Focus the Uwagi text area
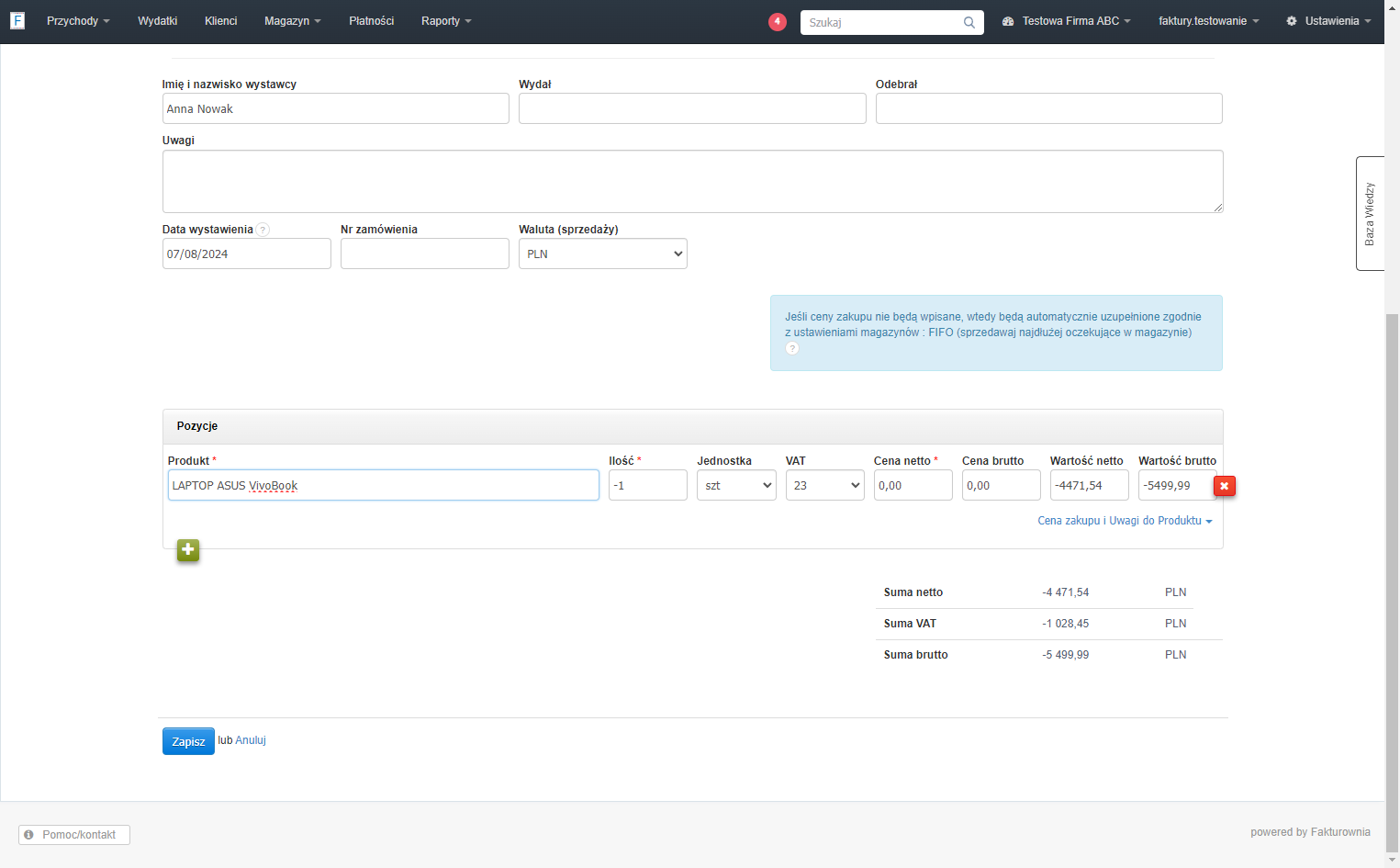Image resolution: width=1400 pixels, height=868 pixels. (x=693, y=181)
